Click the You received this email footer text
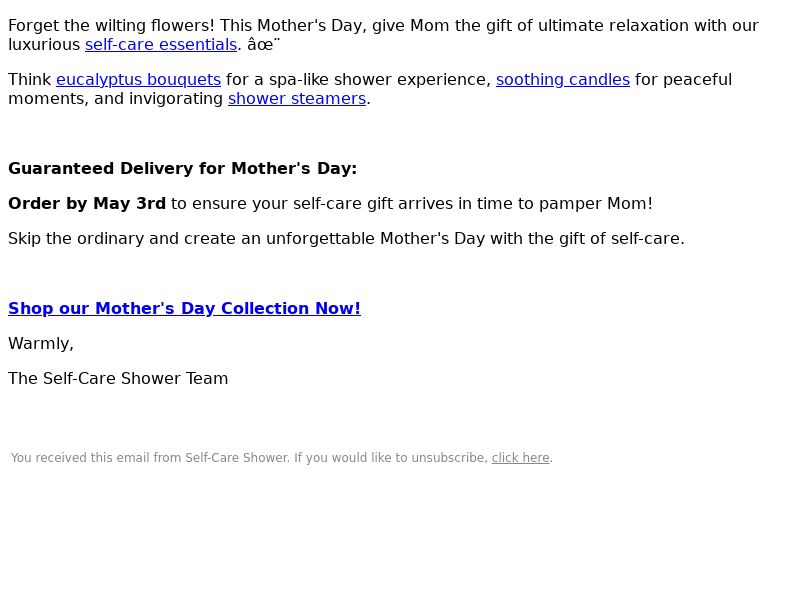Image resolution: width=800 pixels, height=600 pixels. click(x=249, y=458)
